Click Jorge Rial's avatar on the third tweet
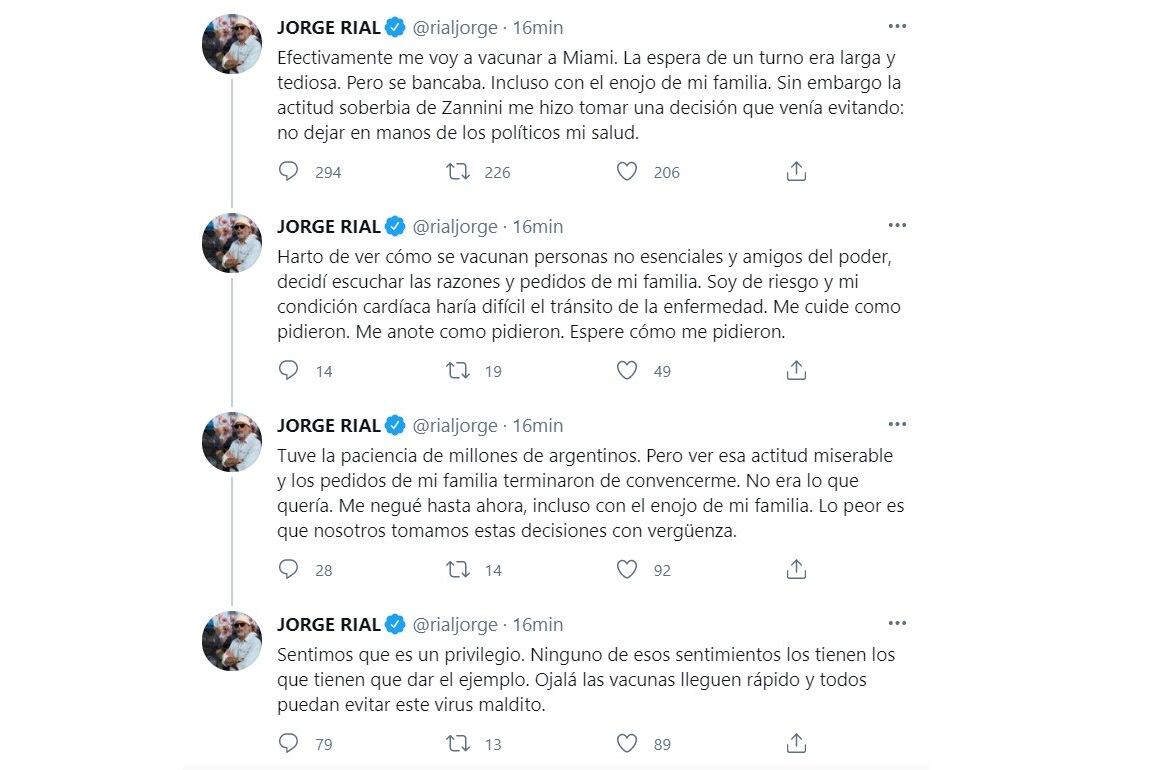Viewport: 1152px width, 770px height. click(232, 442)
